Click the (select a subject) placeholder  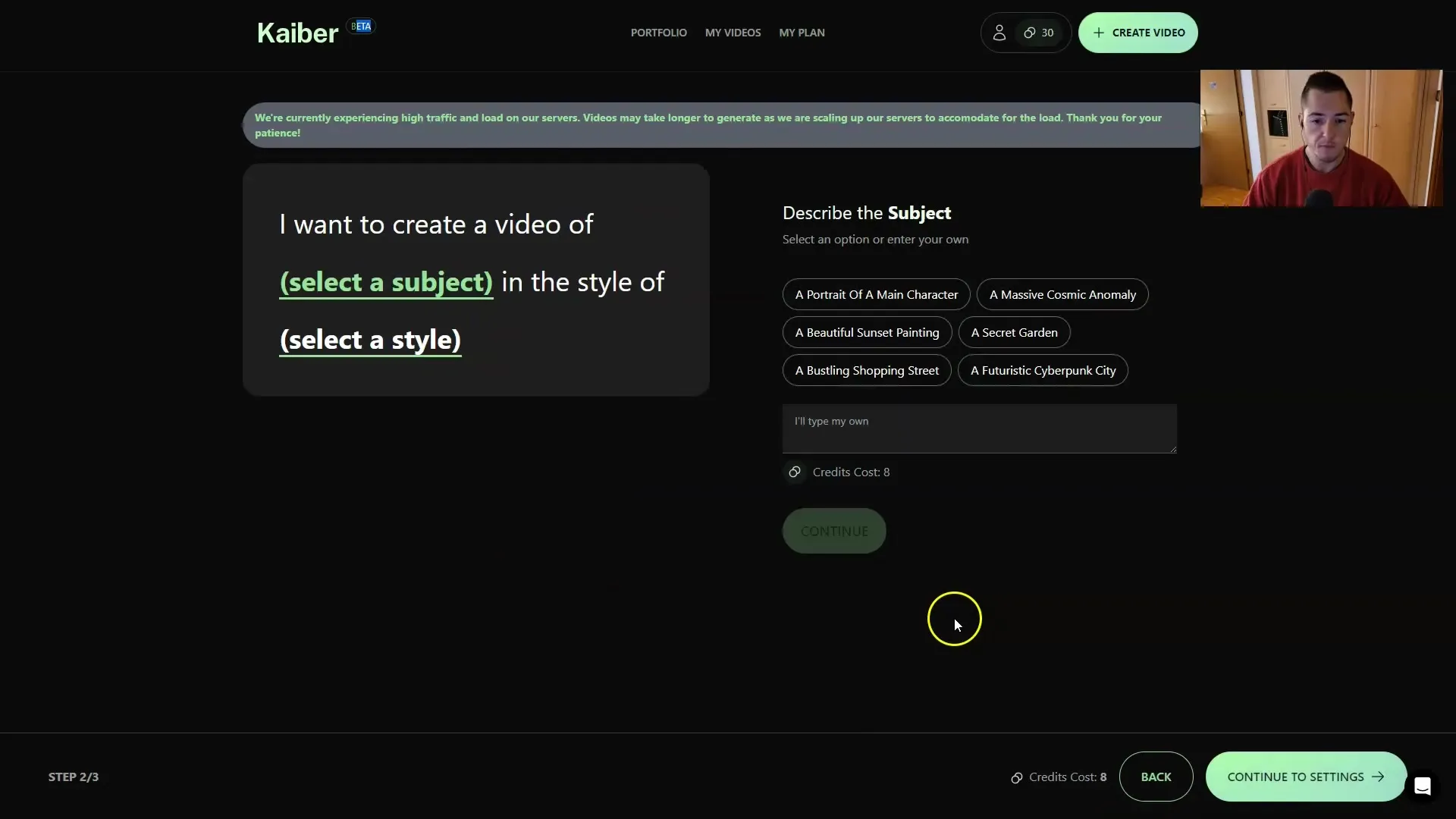tap(386, 282)
